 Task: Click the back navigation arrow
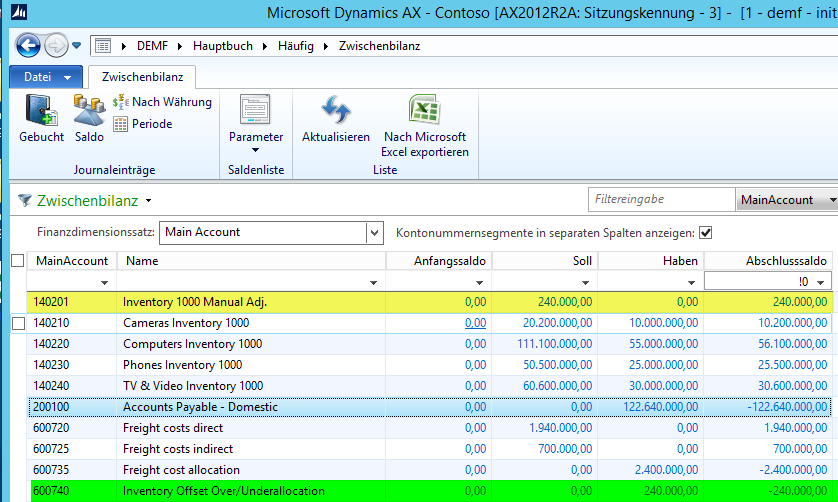point(28,46)
